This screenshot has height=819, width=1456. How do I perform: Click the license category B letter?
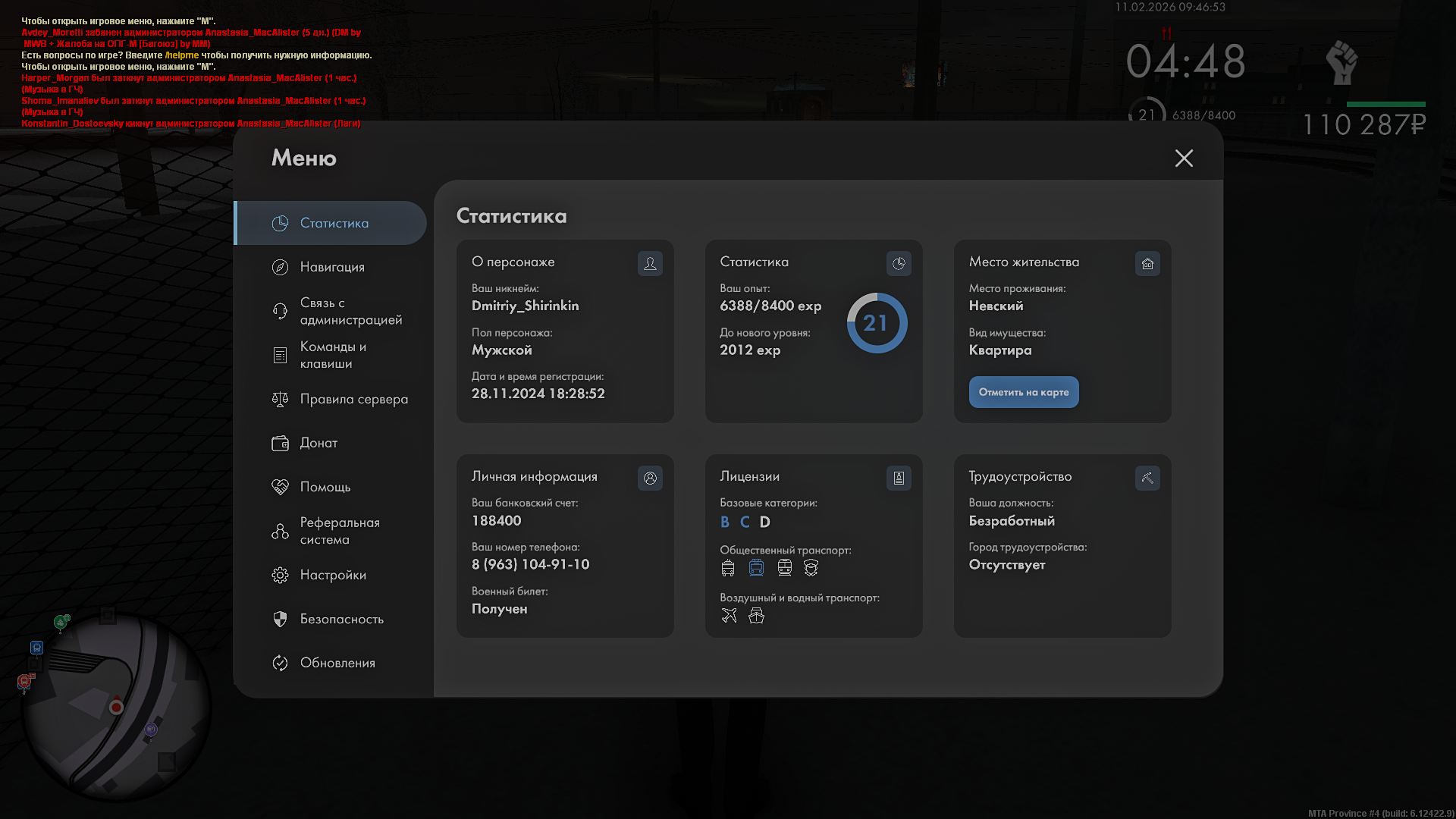(725, 522)
